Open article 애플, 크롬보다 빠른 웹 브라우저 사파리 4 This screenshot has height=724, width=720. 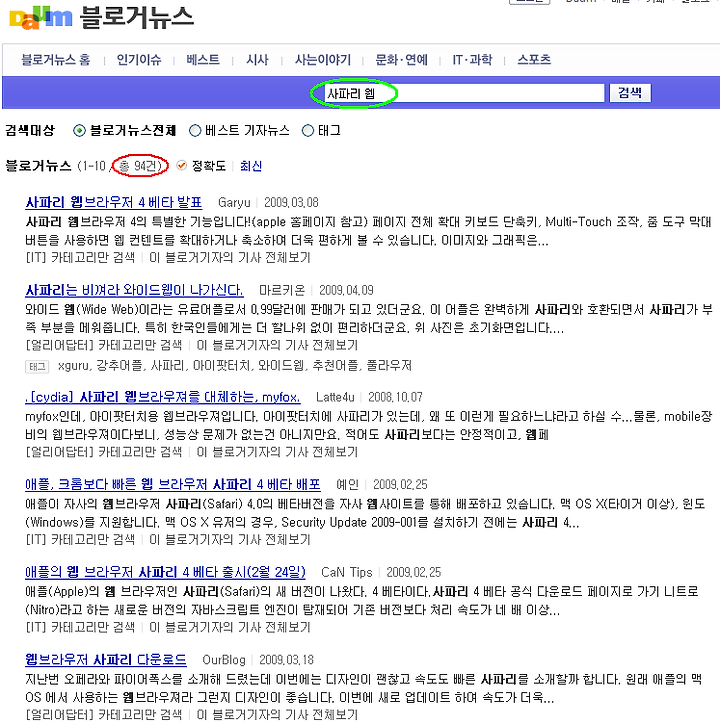[173, 485]
